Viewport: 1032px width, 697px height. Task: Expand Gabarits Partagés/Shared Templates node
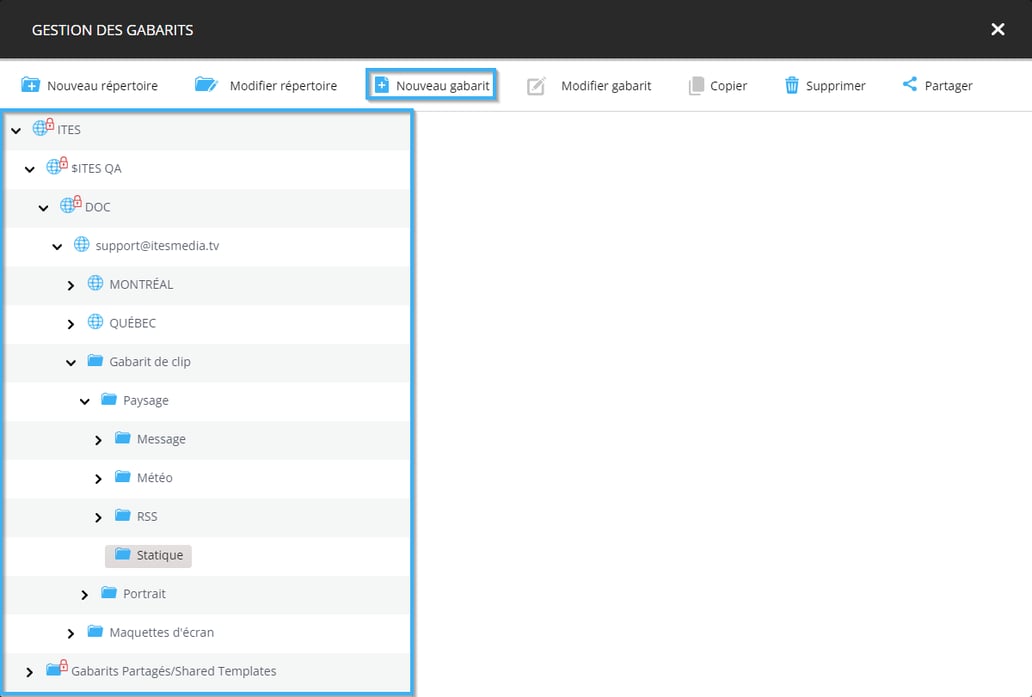[29, 672]
